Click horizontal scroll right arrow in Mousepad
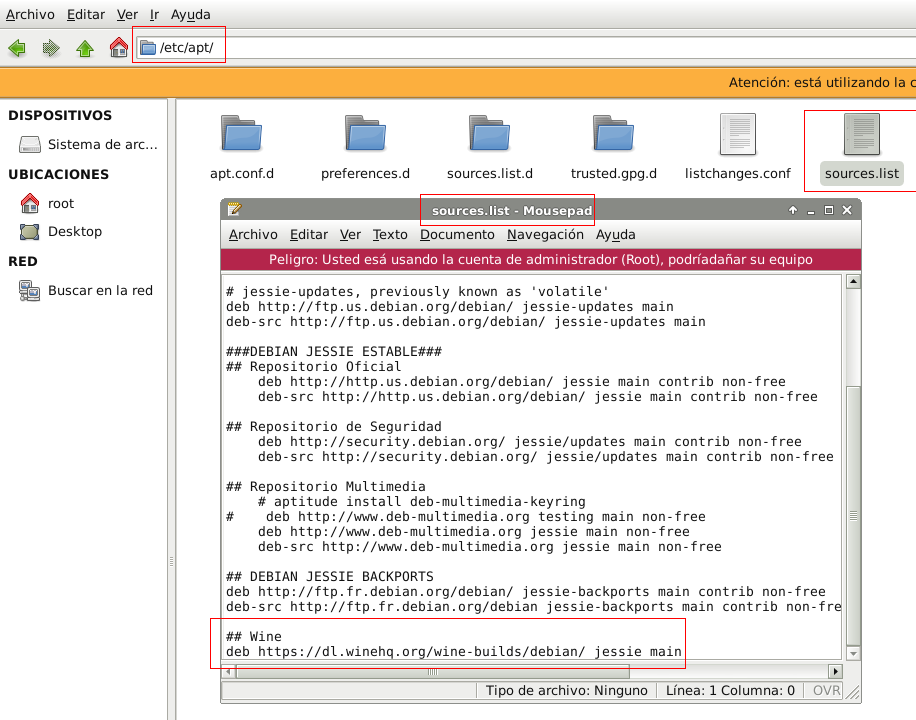The width and height of the screenshot is (916, 720). [835, 671]
